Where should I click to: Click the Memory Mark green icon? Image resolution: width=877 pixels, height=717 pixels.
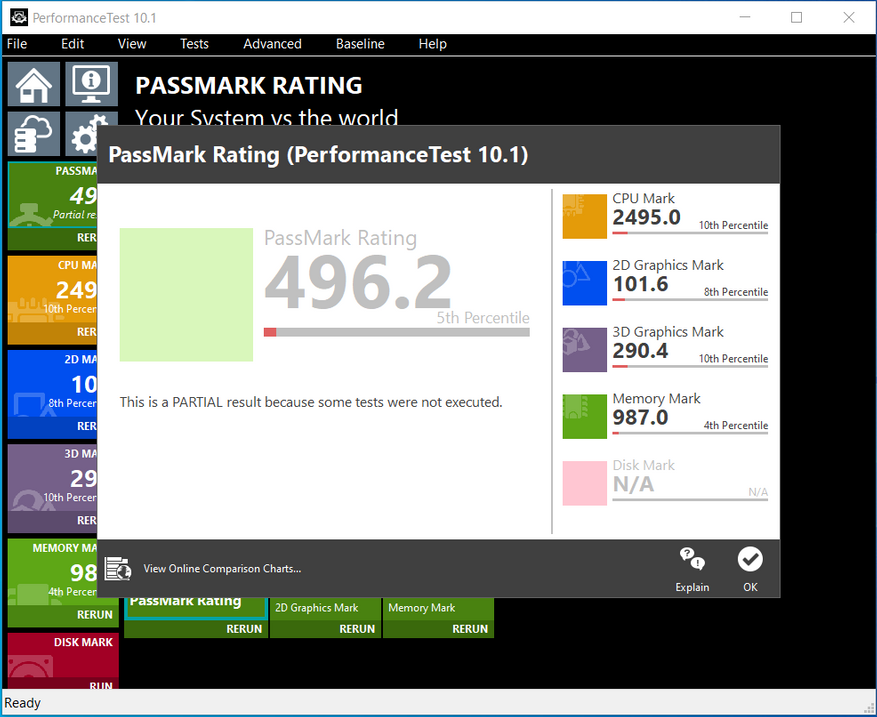[584, 417]
